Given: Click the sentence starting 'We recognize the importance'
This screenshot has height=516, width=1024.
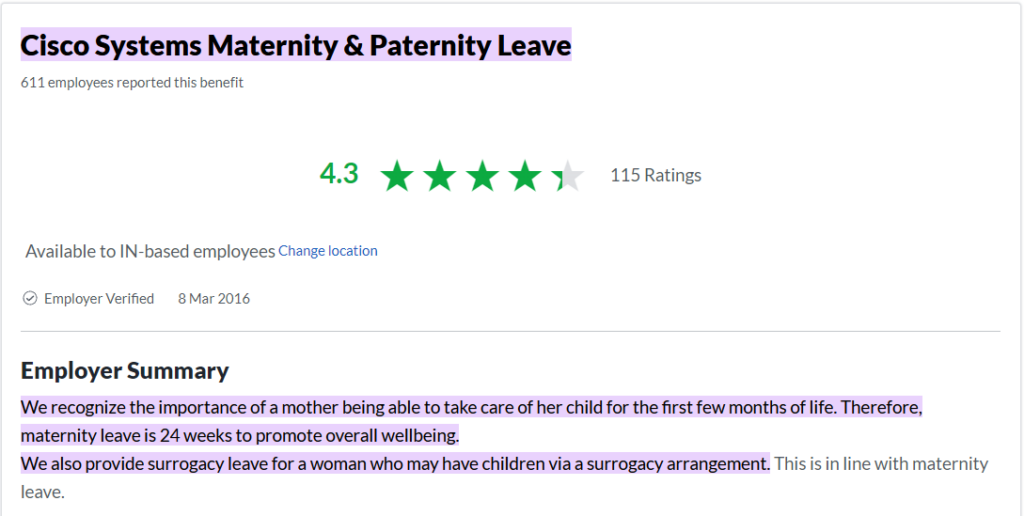Looking at the screenshot, I should tap(470, 408).
